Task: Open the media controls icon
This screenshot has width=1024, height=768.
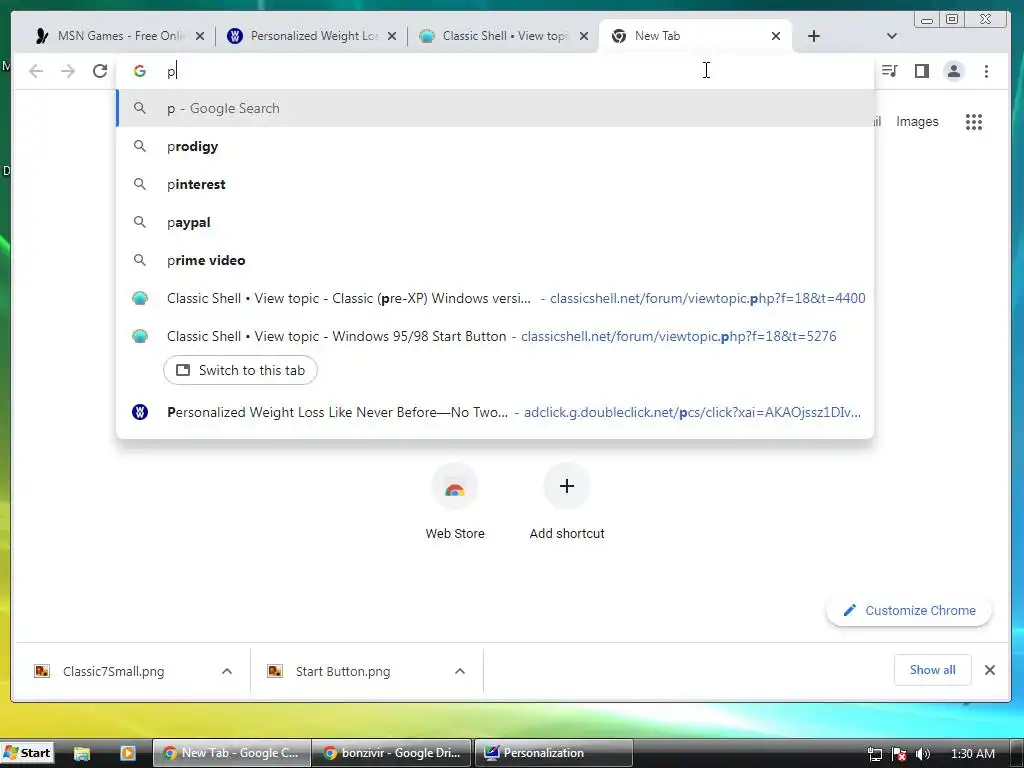Action: click(889, 71)
